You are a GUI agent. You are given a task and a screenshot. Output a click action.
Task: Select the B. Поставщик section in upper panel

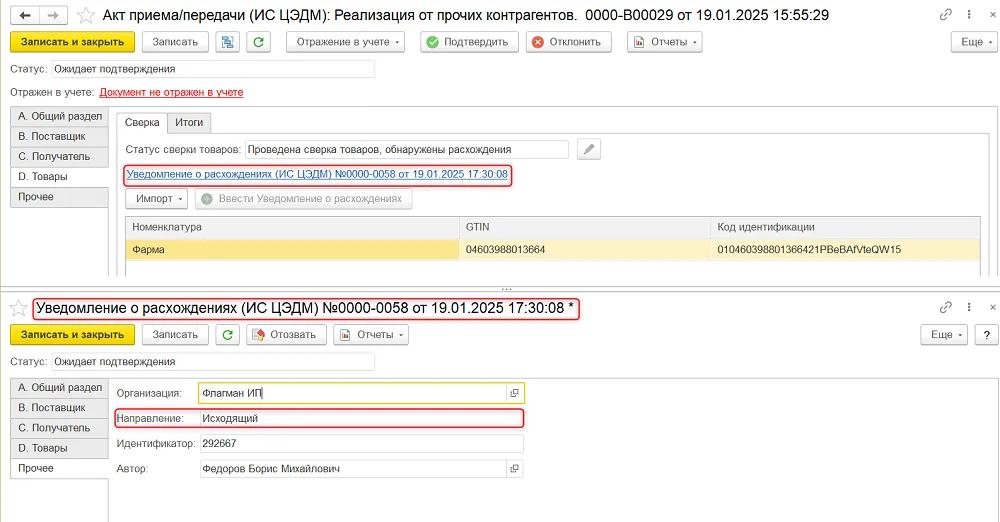coord(59,137)
